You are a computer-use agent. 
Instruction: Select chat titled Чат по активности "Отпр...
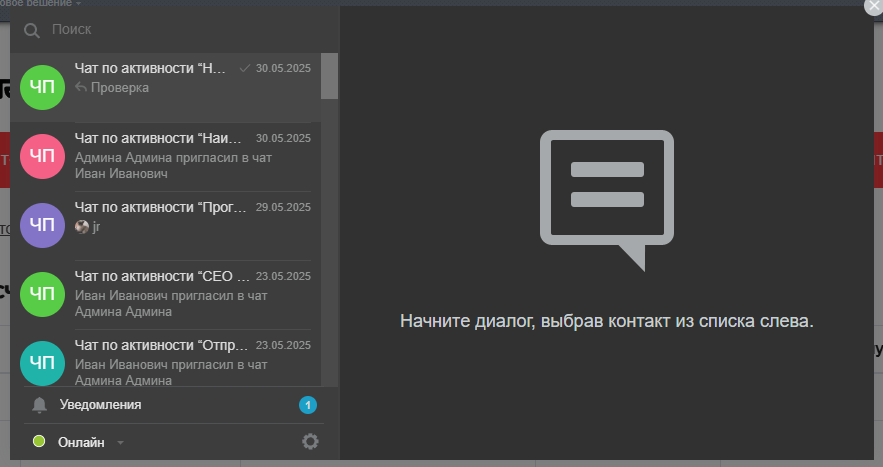coord(161,345)
